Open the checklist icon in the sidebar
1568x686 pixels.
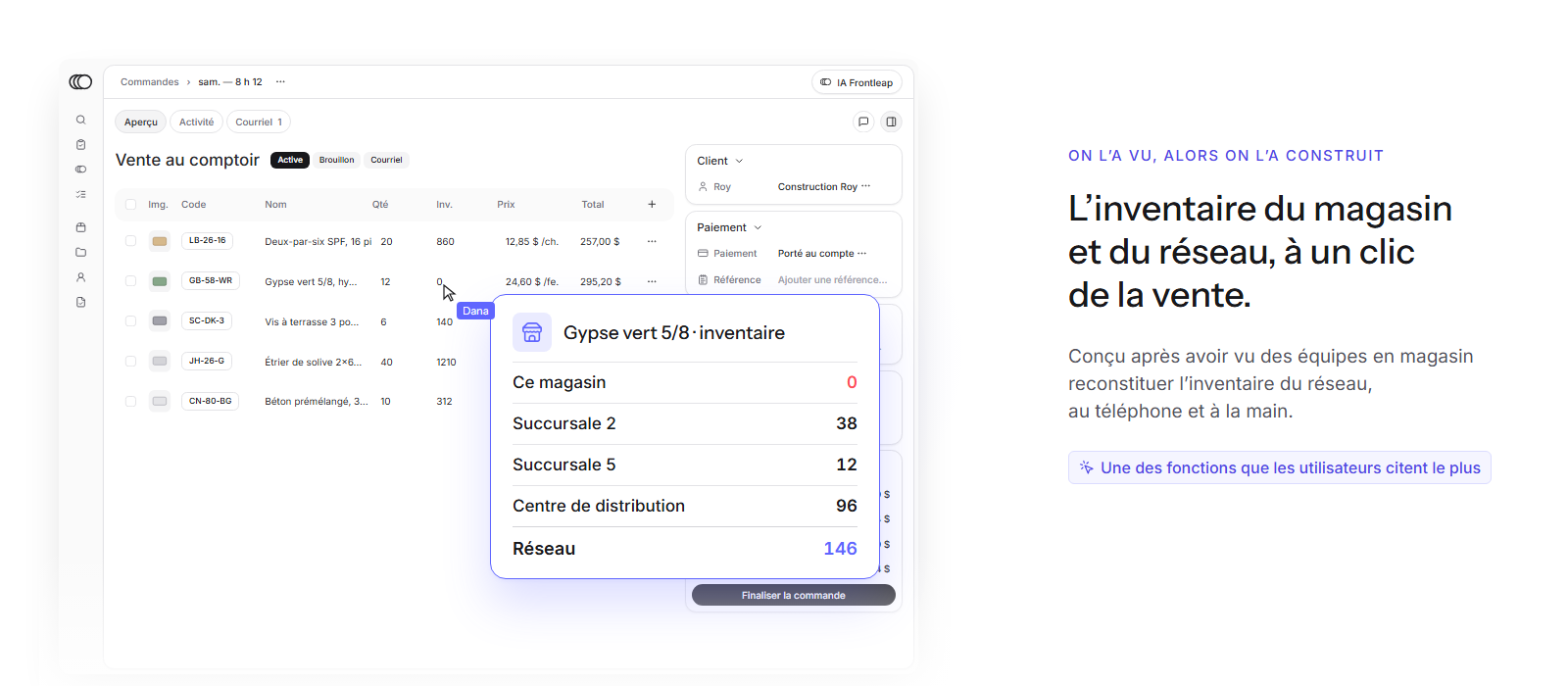(x=81, y=194)
